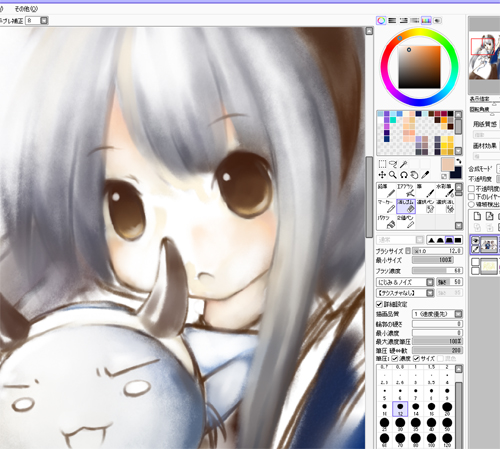Toggle 下のレイヤー clipping checkbox
Image resolution: width=500 pixels, height=449 pixels.
[x=471, y=197]
